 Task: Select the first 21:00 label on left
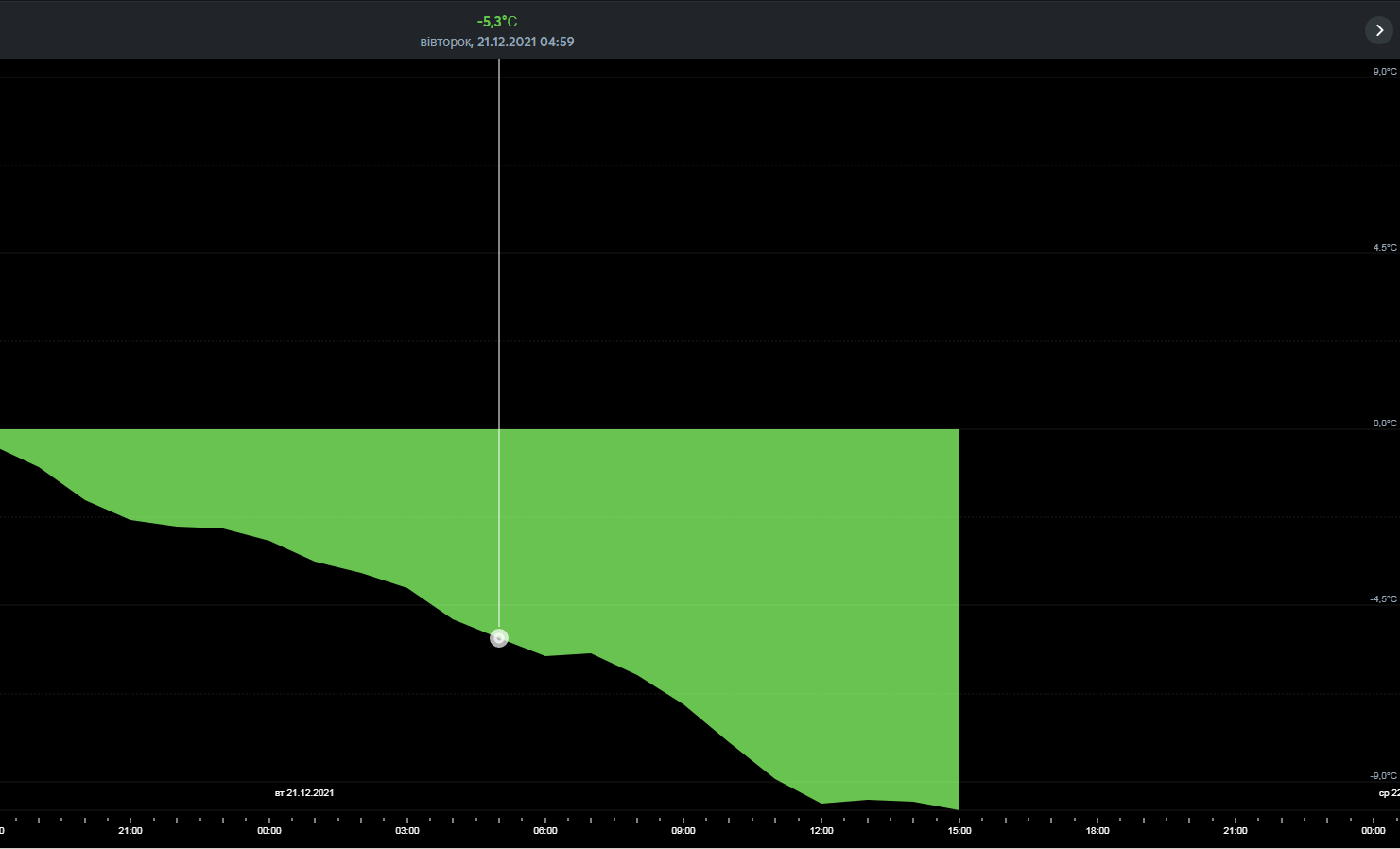point(130,831)
